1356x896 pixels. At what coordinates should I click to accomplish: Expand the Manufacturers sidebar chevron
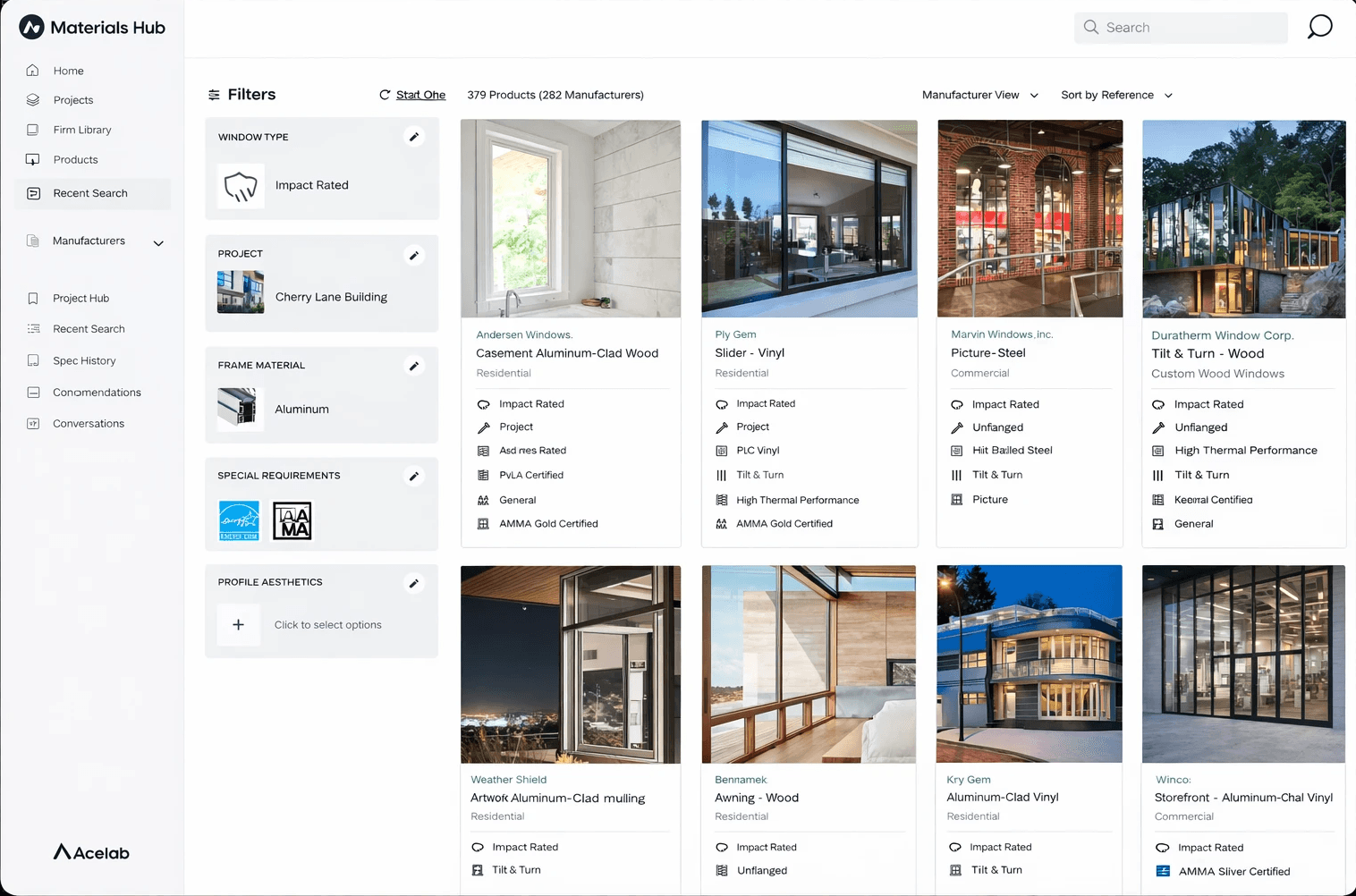[x=158, y=243]
